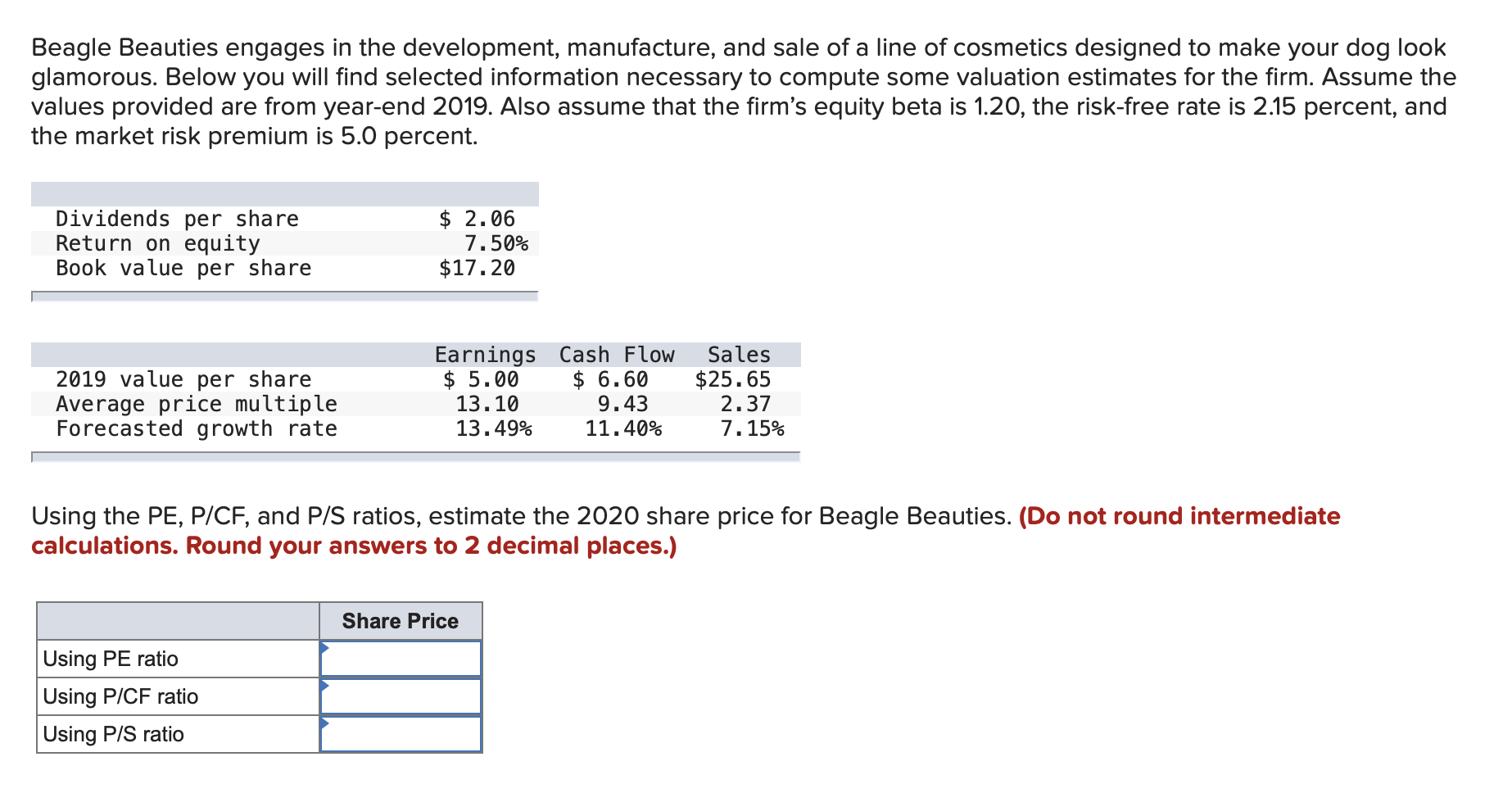The width and height of the screenshot is (1512, 793).
Task: Click the Using P/S ratio row label
Action: pos(113,734)
